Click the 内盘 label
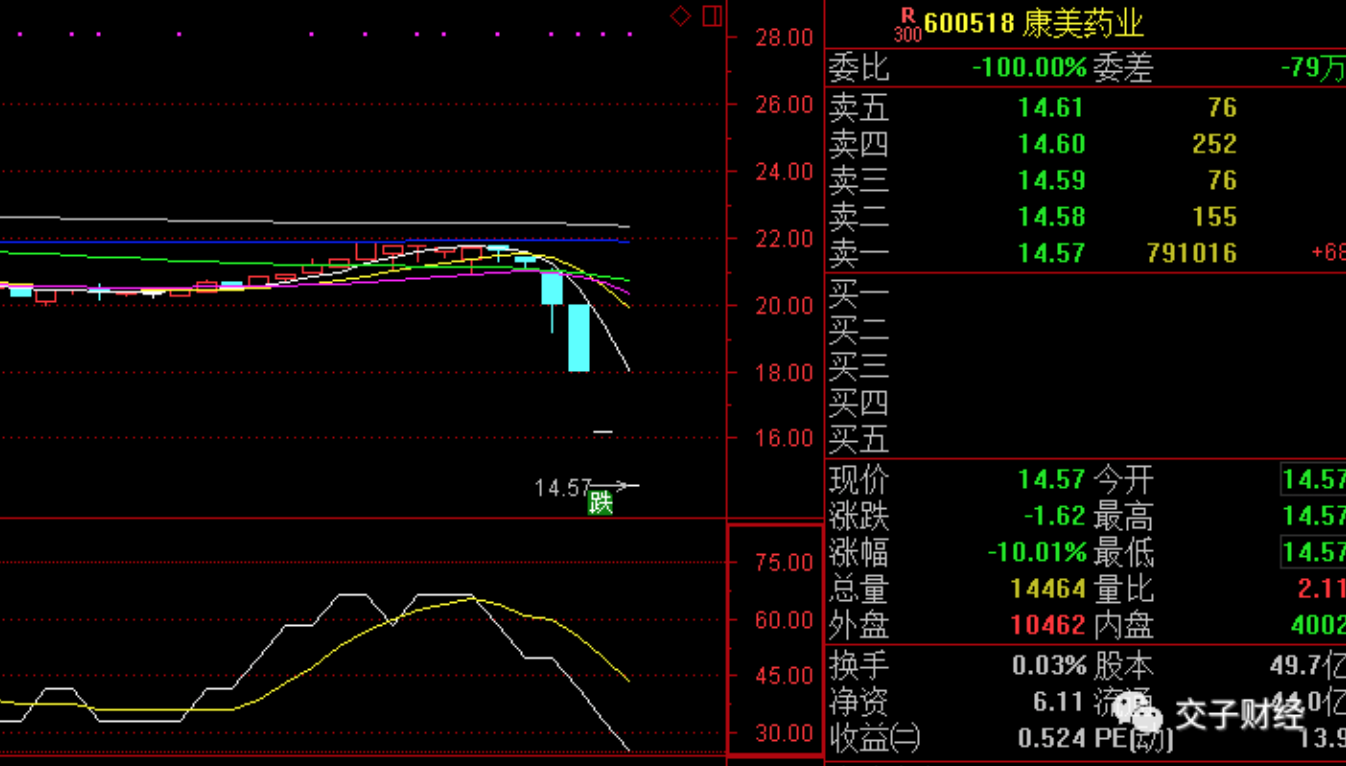The image size is (1346, 766). coord(1122,626)
